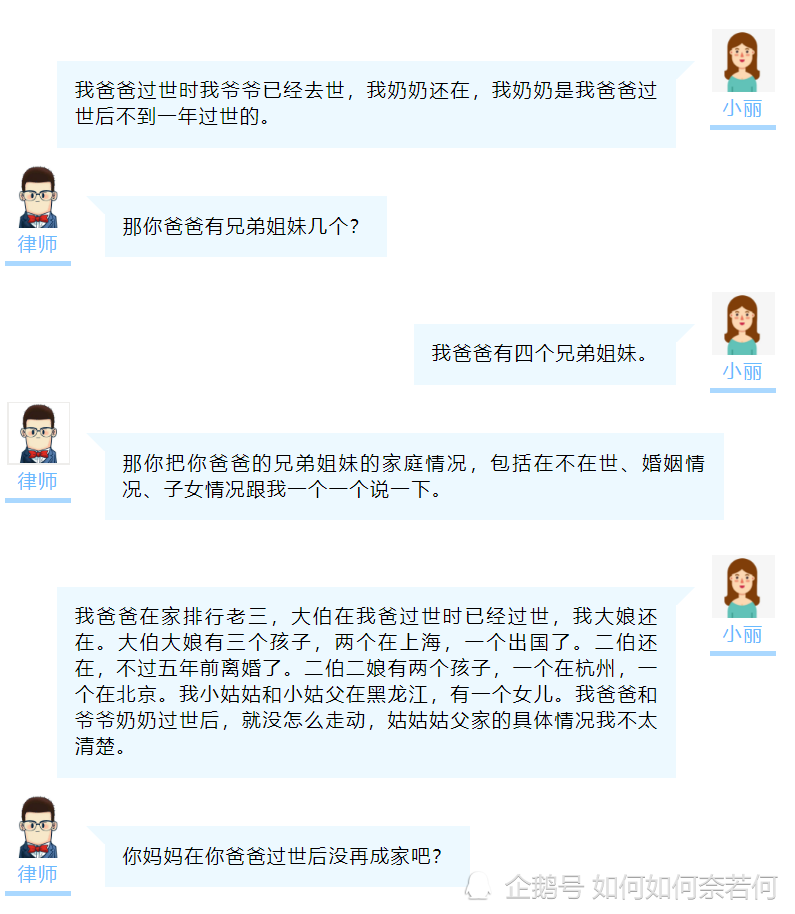This screenshot has height=914, width=795.
Task: Click the 律师 avatar by the 你妈妈 question
Action: click(38, 827)
